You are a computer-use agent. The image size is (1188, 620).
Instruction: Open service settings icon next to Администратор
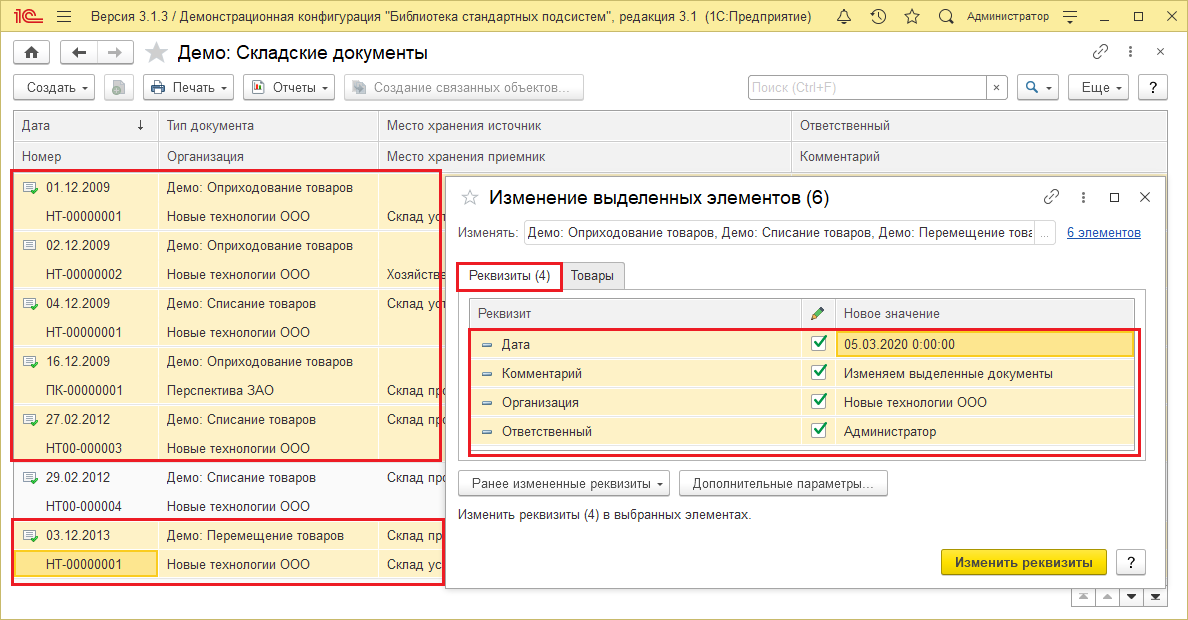click(1070, 17)
